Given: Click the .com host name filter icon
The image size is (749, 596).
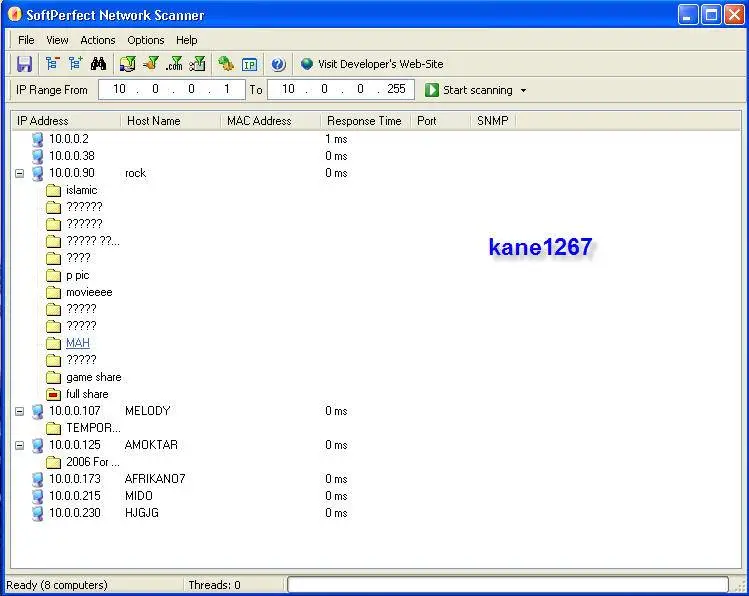Looking at the screenshot, I should pyautogui.click(x=174, y=64).
